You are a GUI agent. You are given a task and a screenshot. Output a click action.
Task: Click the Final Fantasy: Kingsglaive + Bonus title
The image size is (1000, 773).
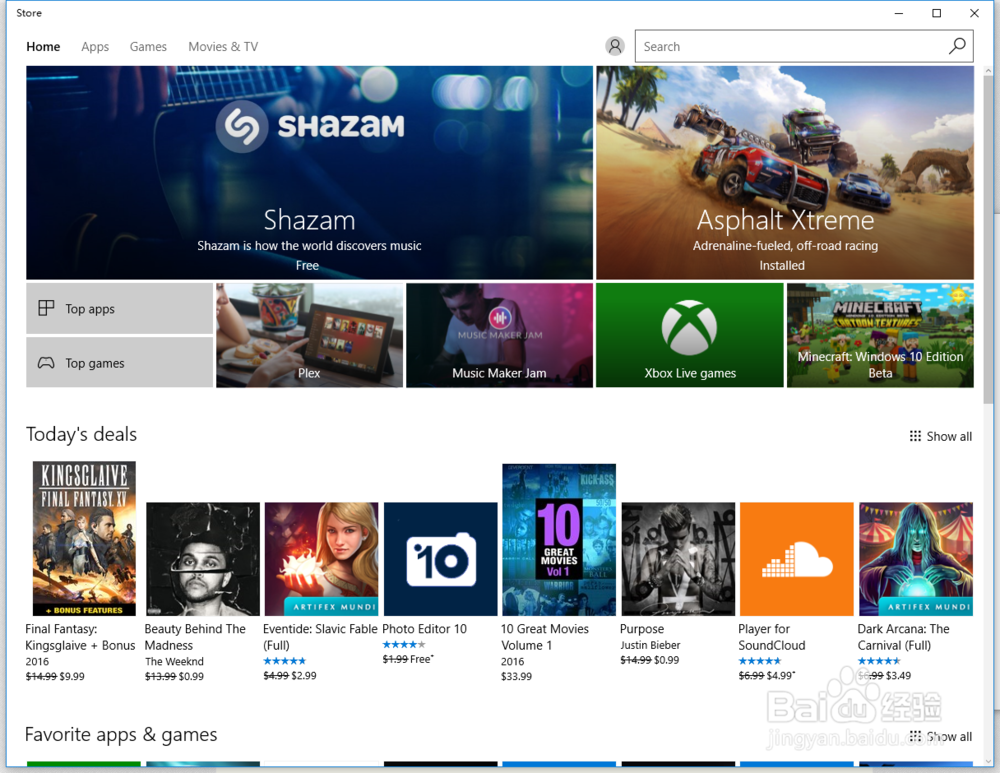(x=80, y=637)
